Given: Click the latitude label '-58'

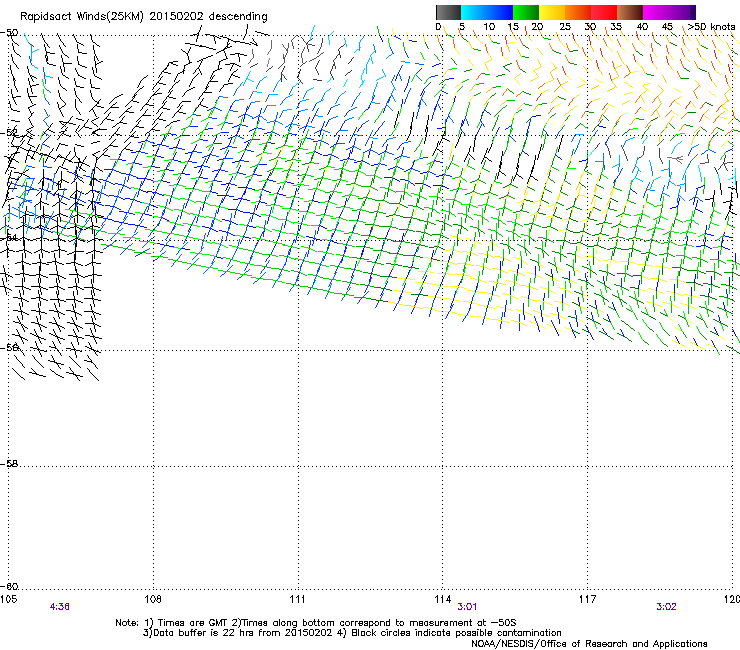Looking at the screenshot, I should coord(9,464).
